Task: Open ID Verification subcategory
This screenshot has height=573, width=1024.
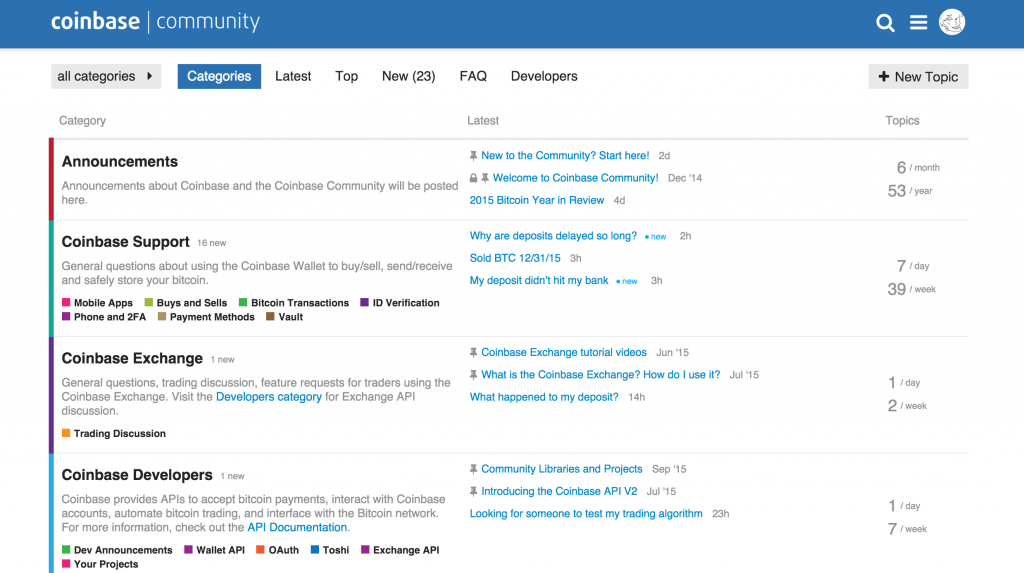Action: point(400,303)
